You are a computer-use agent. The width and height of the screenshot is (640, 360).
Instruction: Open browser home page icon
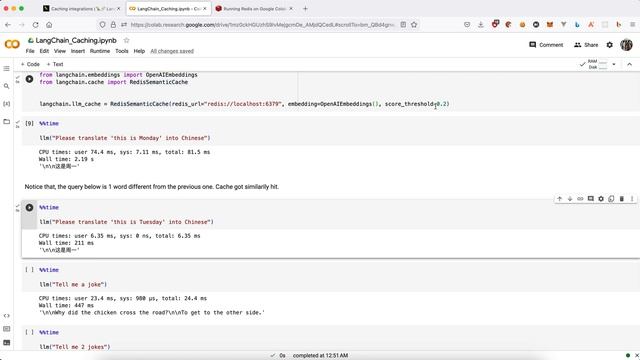49,25
